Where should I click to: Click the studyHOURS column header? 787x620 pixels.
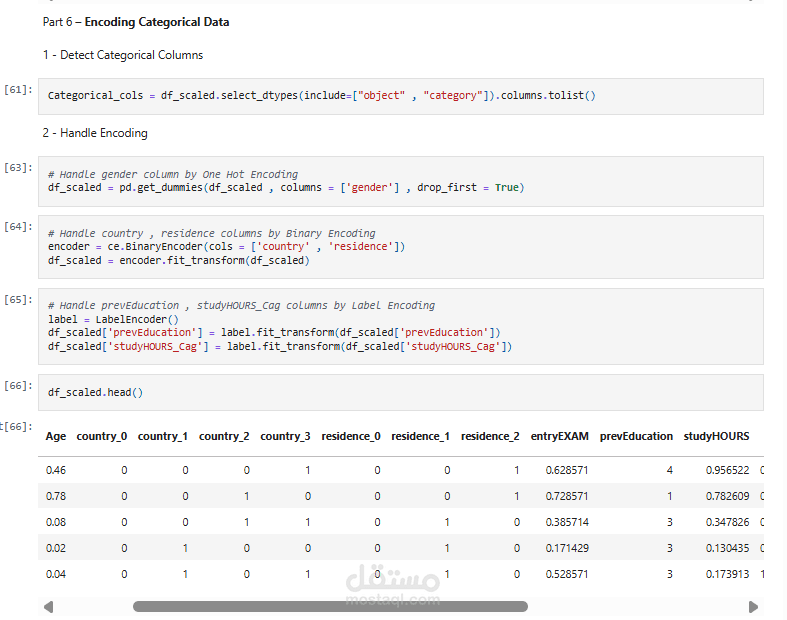[x=716, y=436]
